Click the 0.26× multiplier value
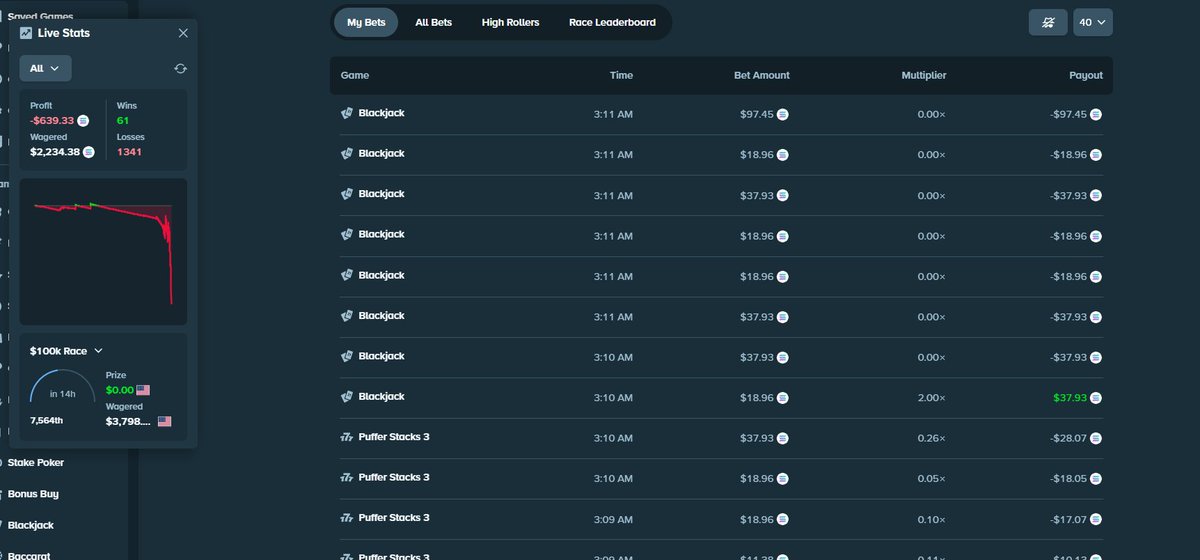Image resolution: width=1200 pixels, height=560 pixels. (932, 438)
